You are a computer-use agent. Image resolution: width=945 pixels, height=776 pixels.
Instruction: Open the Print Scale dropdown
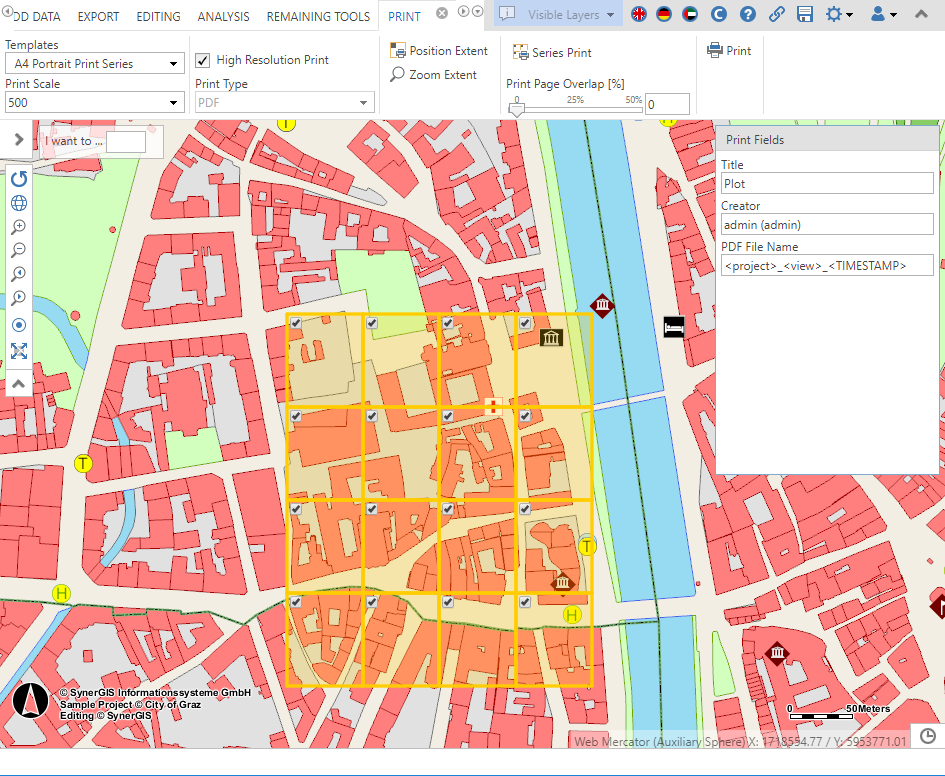94,102
